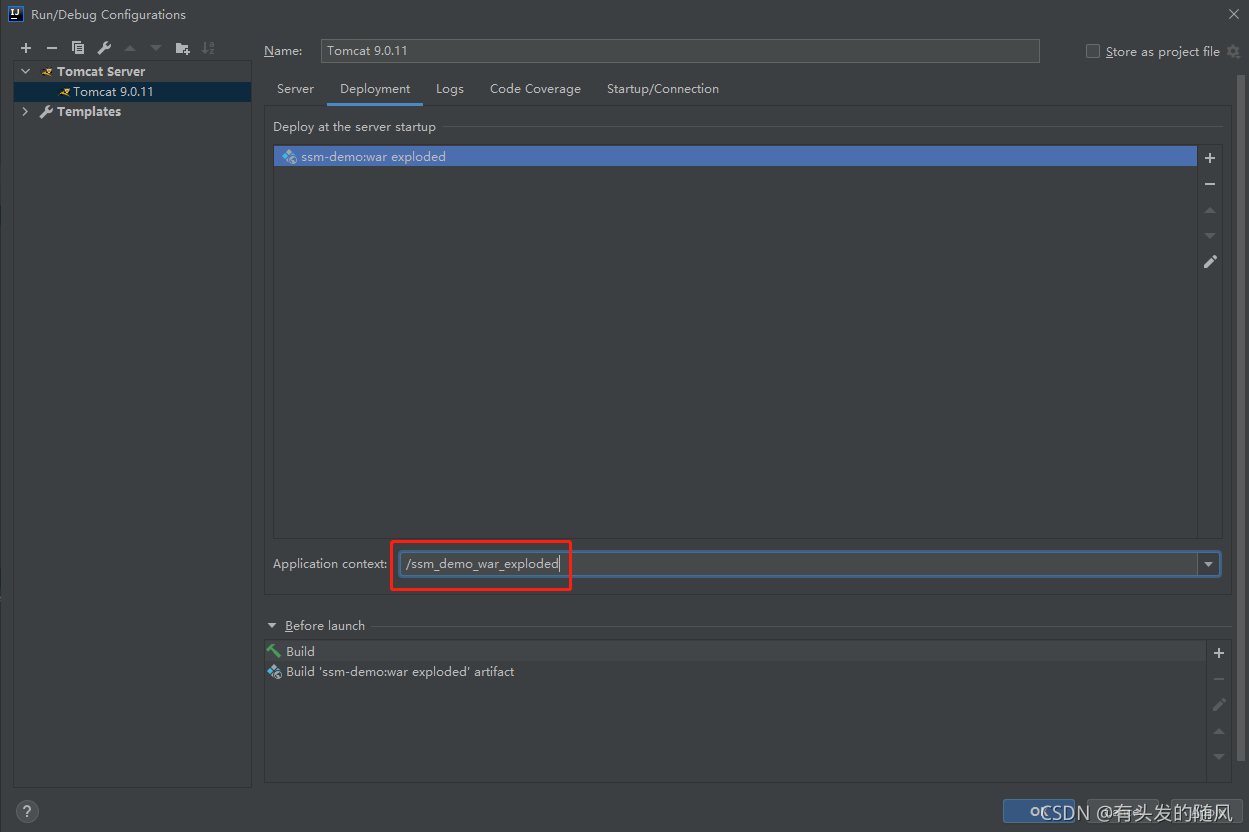Sort configurations alphabetically
The image size is (1249, 832).
pos(208,48)
